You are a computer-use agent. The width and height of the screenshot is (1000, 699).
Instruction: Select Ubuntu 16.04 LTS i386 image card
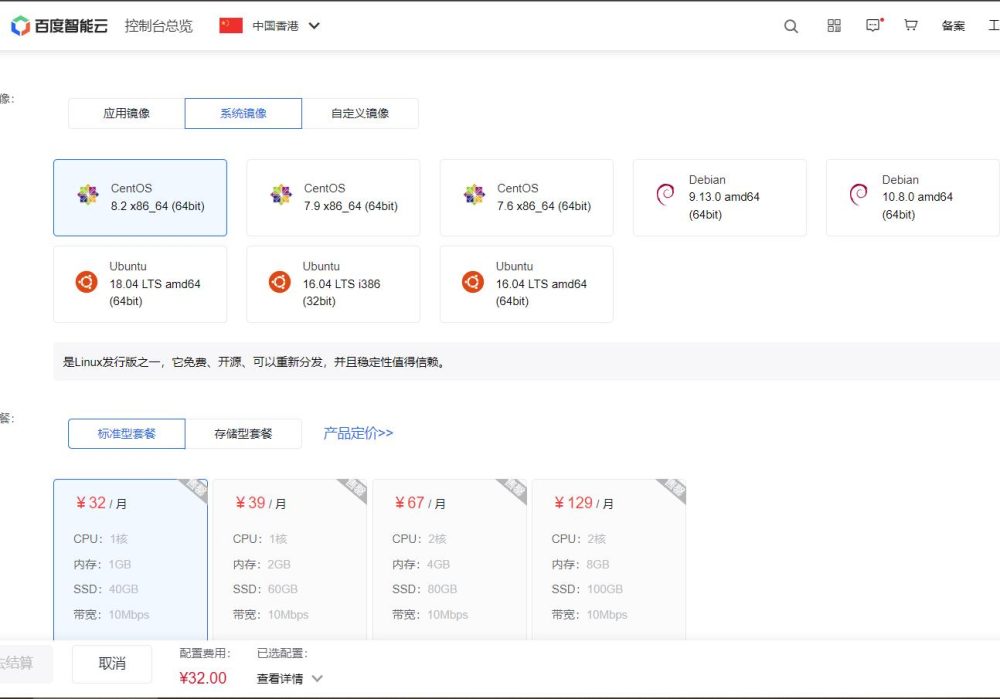pos(333,284)
